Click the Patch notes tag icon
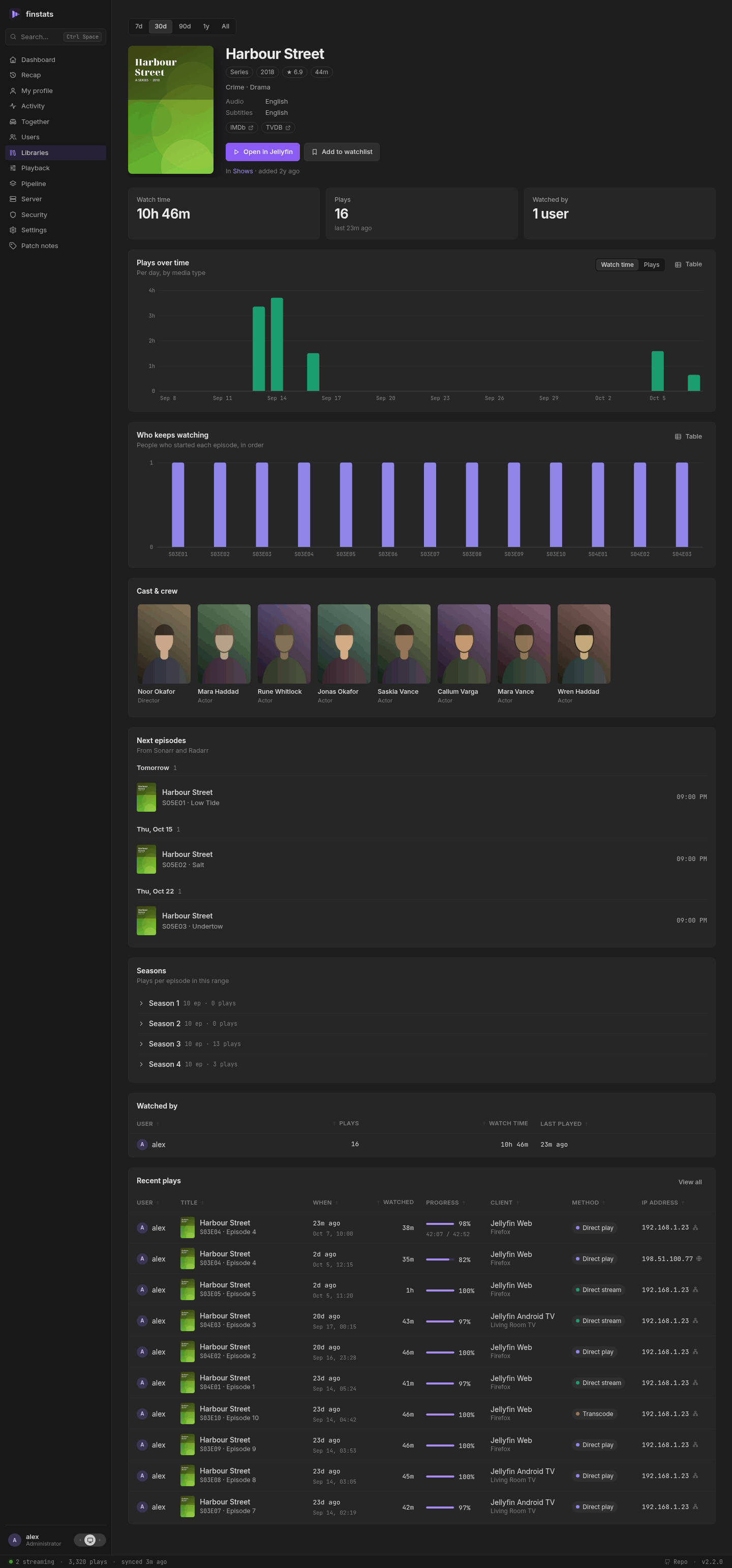 tap(13, 246)
